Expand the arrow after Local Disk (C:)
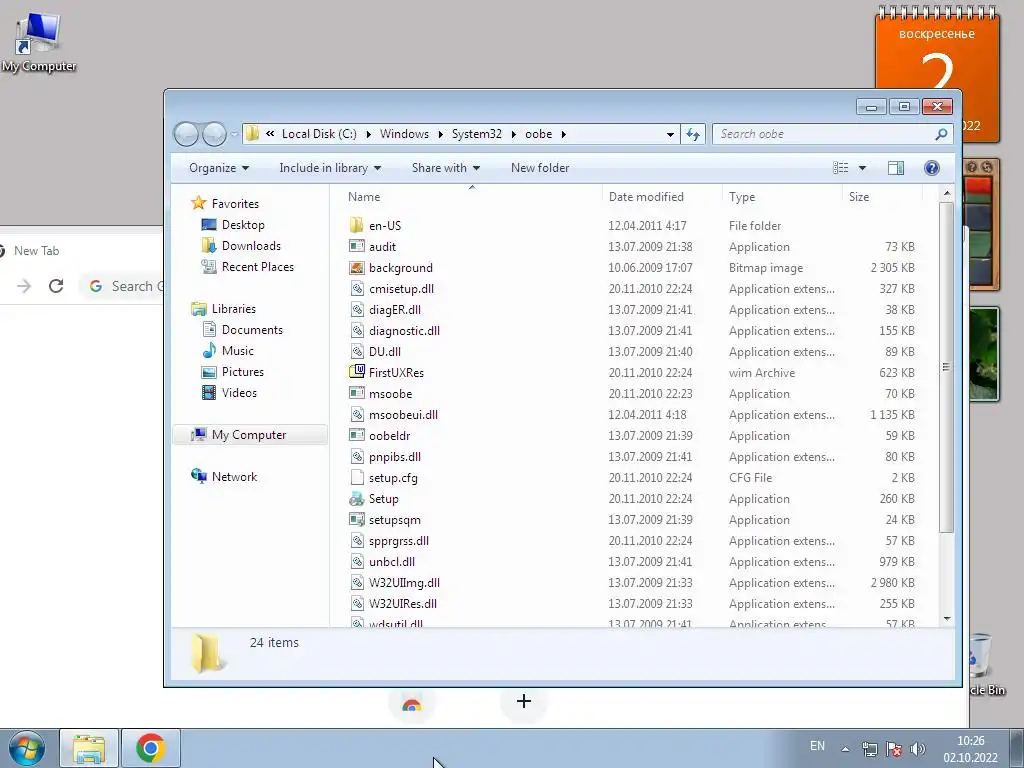This screenshot has height=768, width=1024. [x=368, y=134]
